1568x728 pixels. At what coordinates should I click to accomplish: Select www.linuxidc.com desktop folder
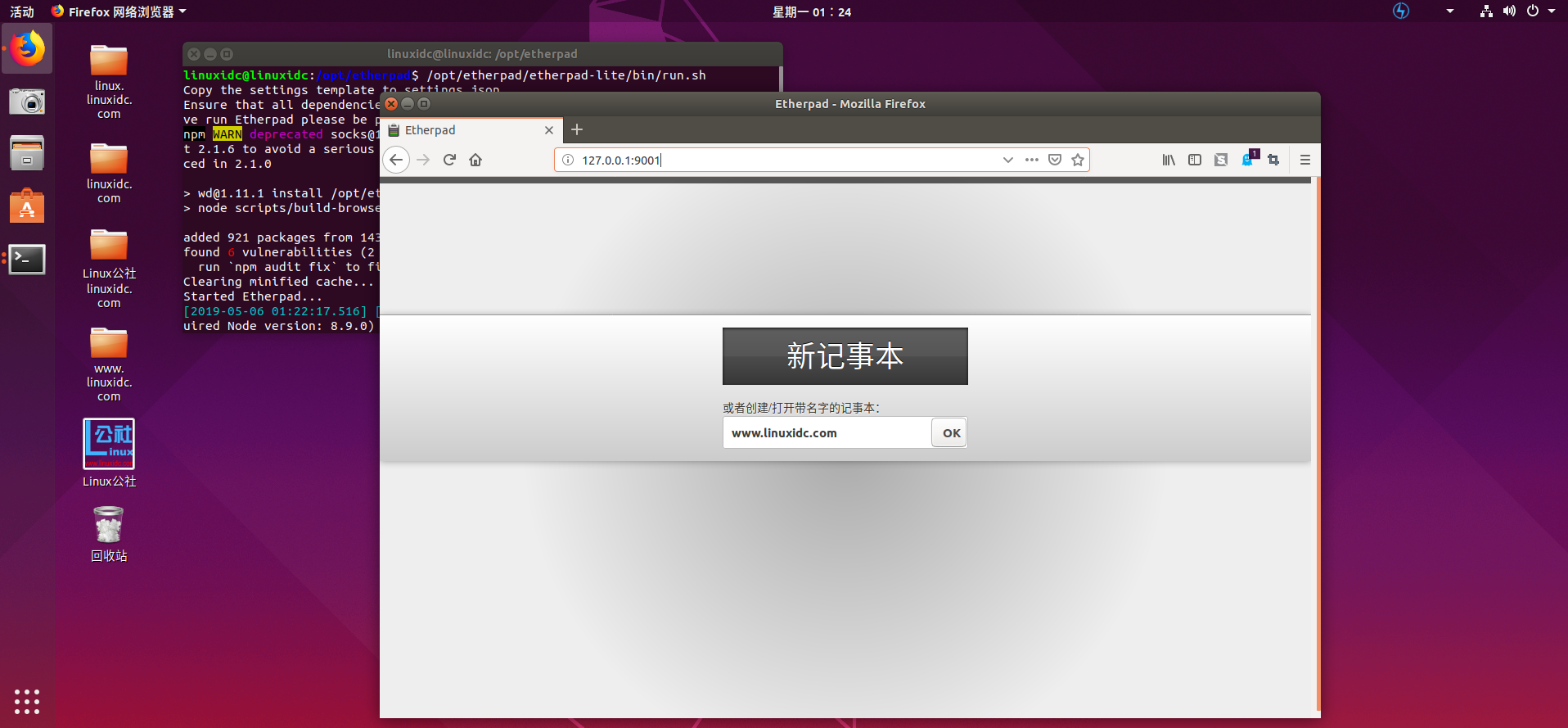pos(109,364)
